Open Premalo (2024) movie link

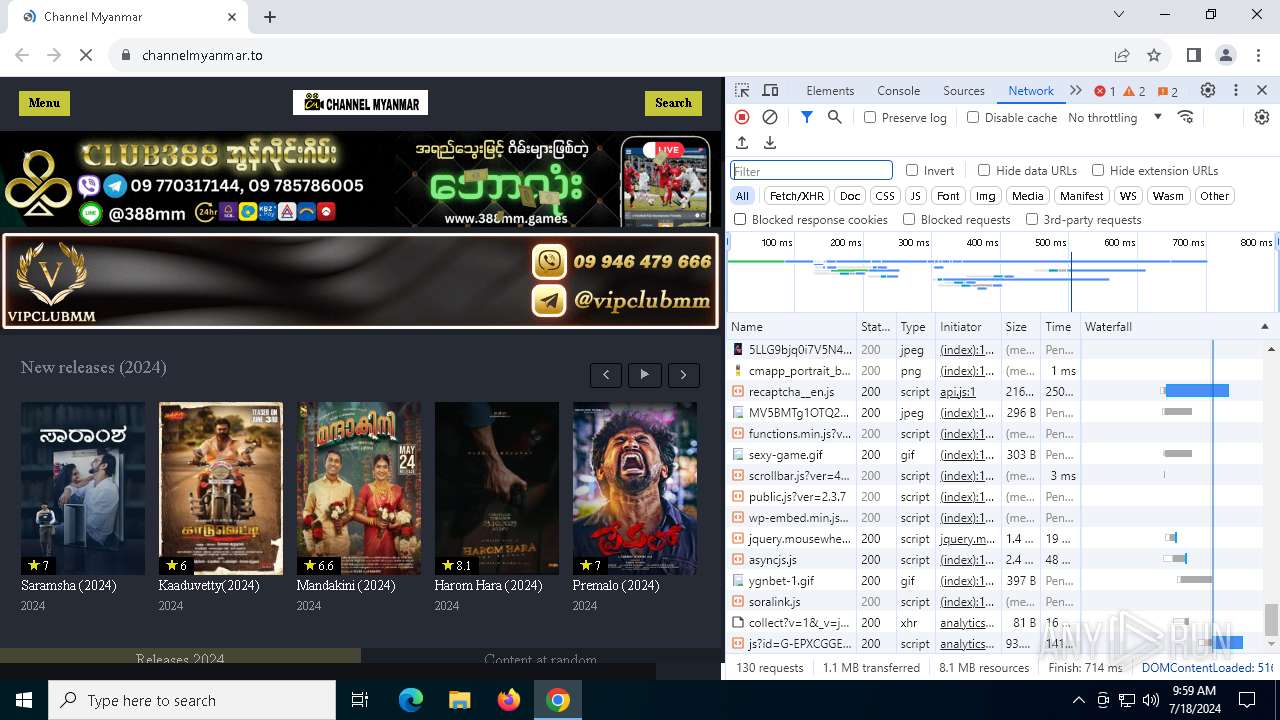click(616, 586)
